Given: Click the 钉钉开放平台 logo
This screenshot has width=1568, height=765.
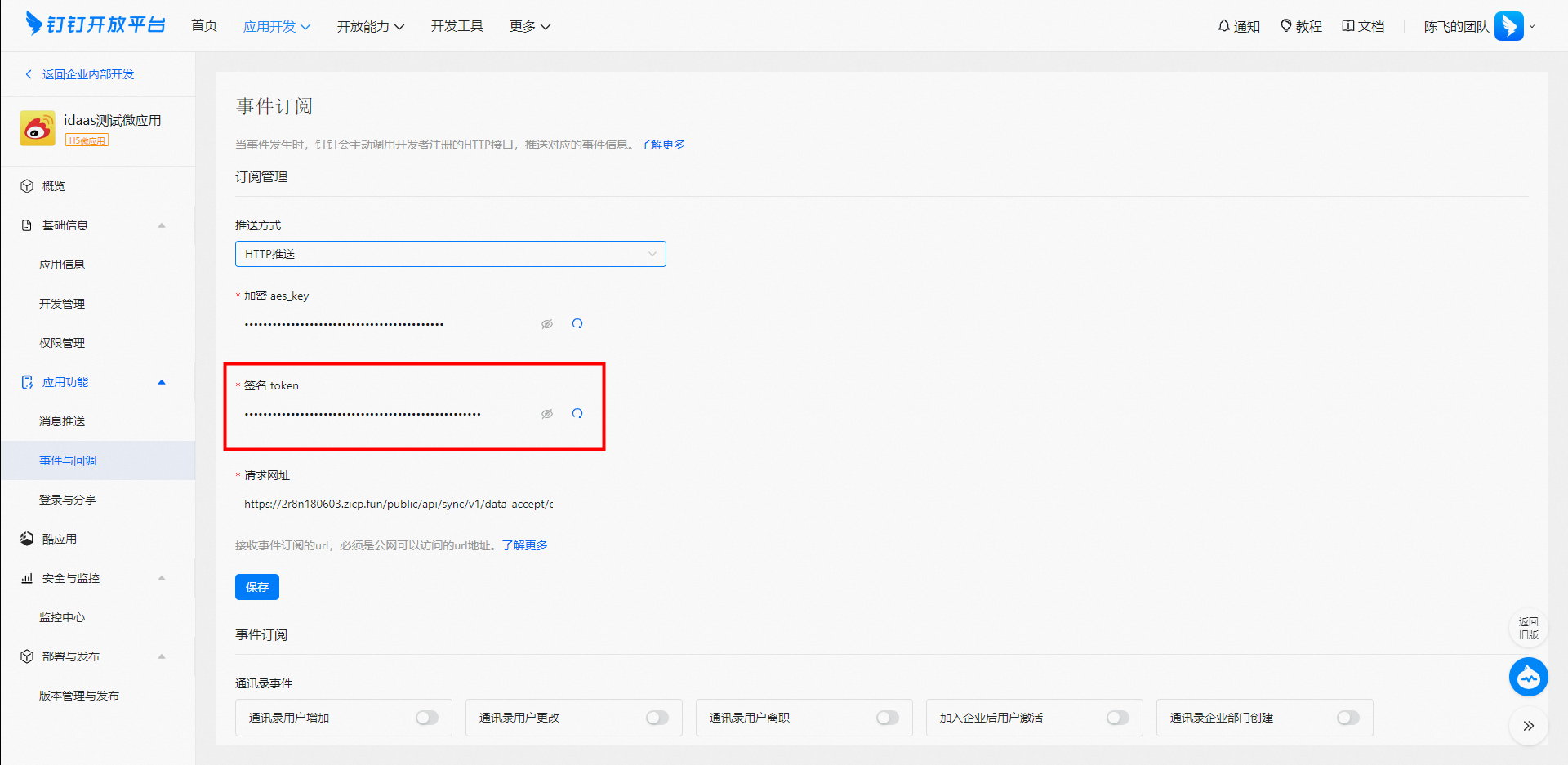Looking at the screenshot, I should coord(96,24).
